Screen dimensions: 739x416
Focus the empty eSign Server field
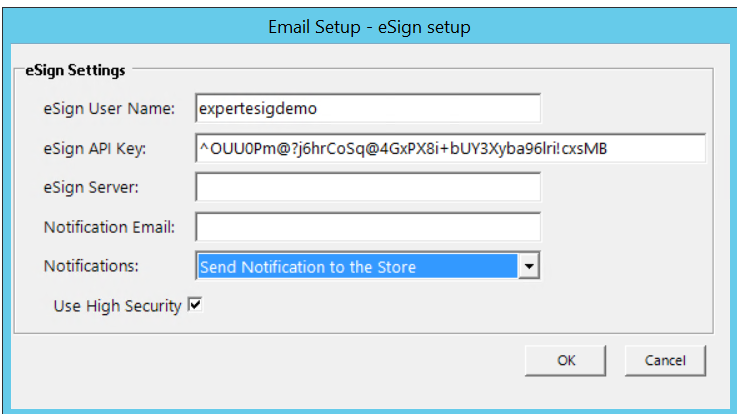[368, 188]
